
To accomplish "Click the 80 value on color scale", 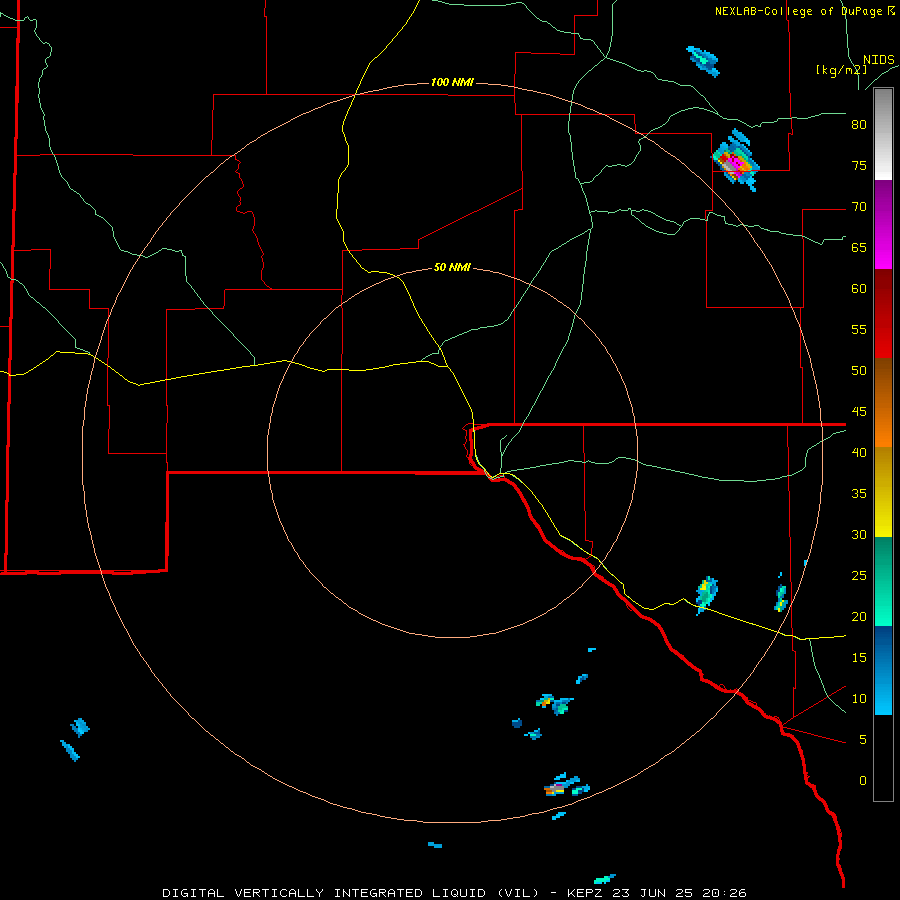I will tap(859, 125).
